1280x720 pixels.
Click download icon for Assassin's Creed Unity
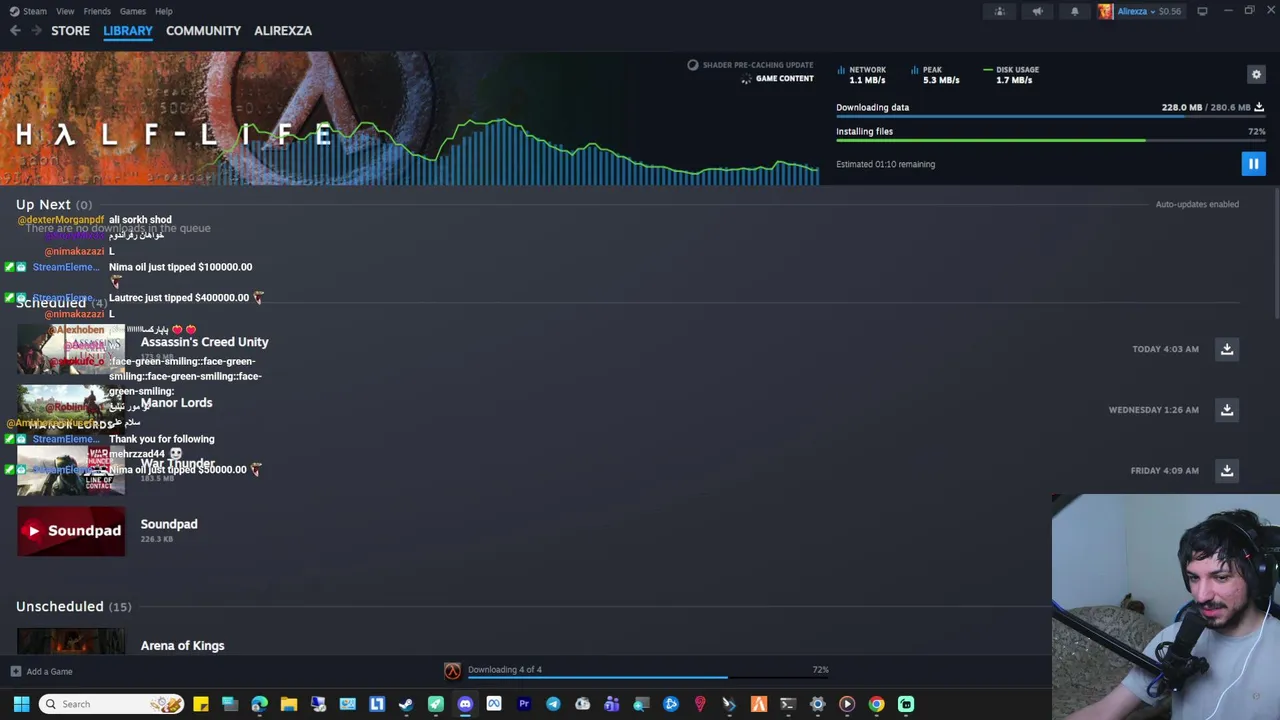click(1227, 349)
